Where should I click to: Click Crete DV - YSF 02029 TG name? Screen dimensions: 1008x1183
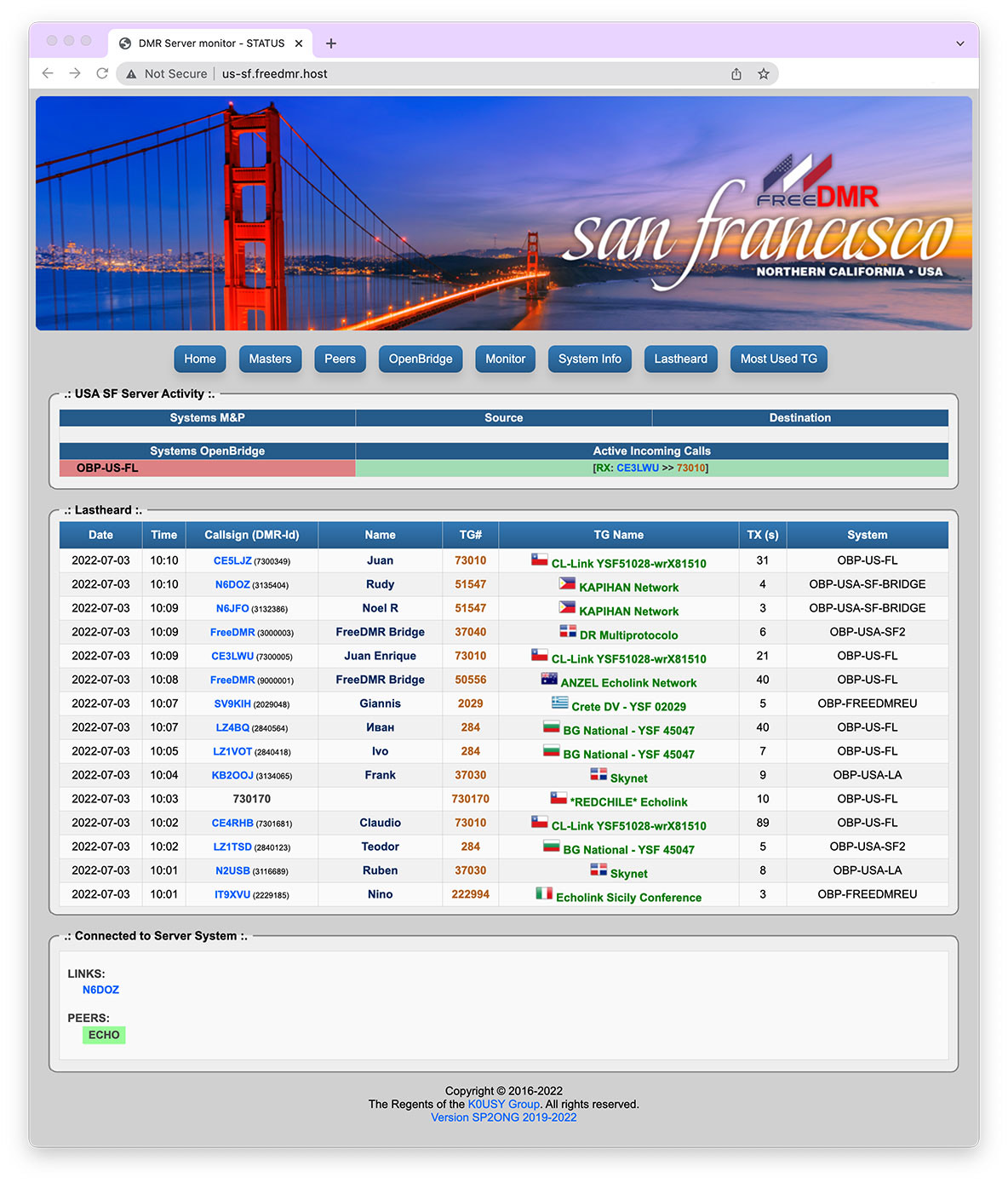(x=628, y=707)
